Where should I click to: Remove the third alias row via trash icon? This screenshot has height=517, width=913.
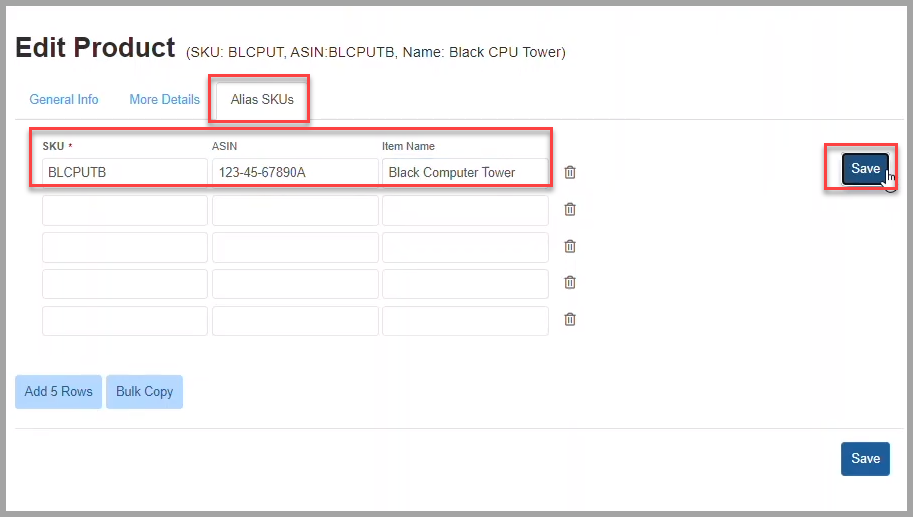coord(570,246)
